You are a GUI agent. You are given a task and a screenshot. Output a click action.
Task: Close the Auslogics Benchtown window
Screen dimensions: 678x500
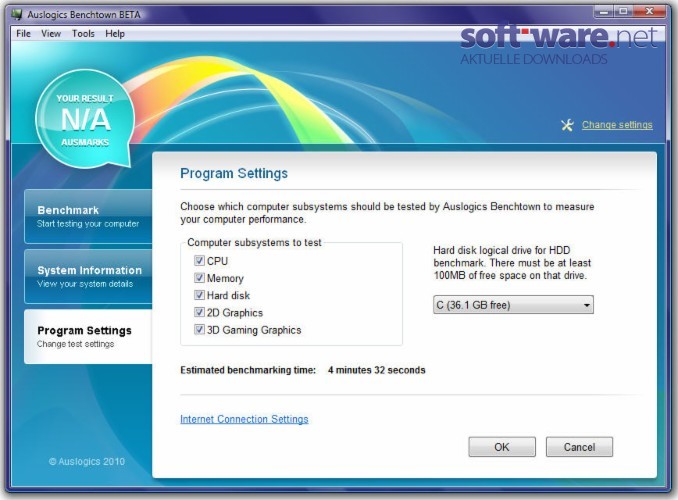click(649, 12)
